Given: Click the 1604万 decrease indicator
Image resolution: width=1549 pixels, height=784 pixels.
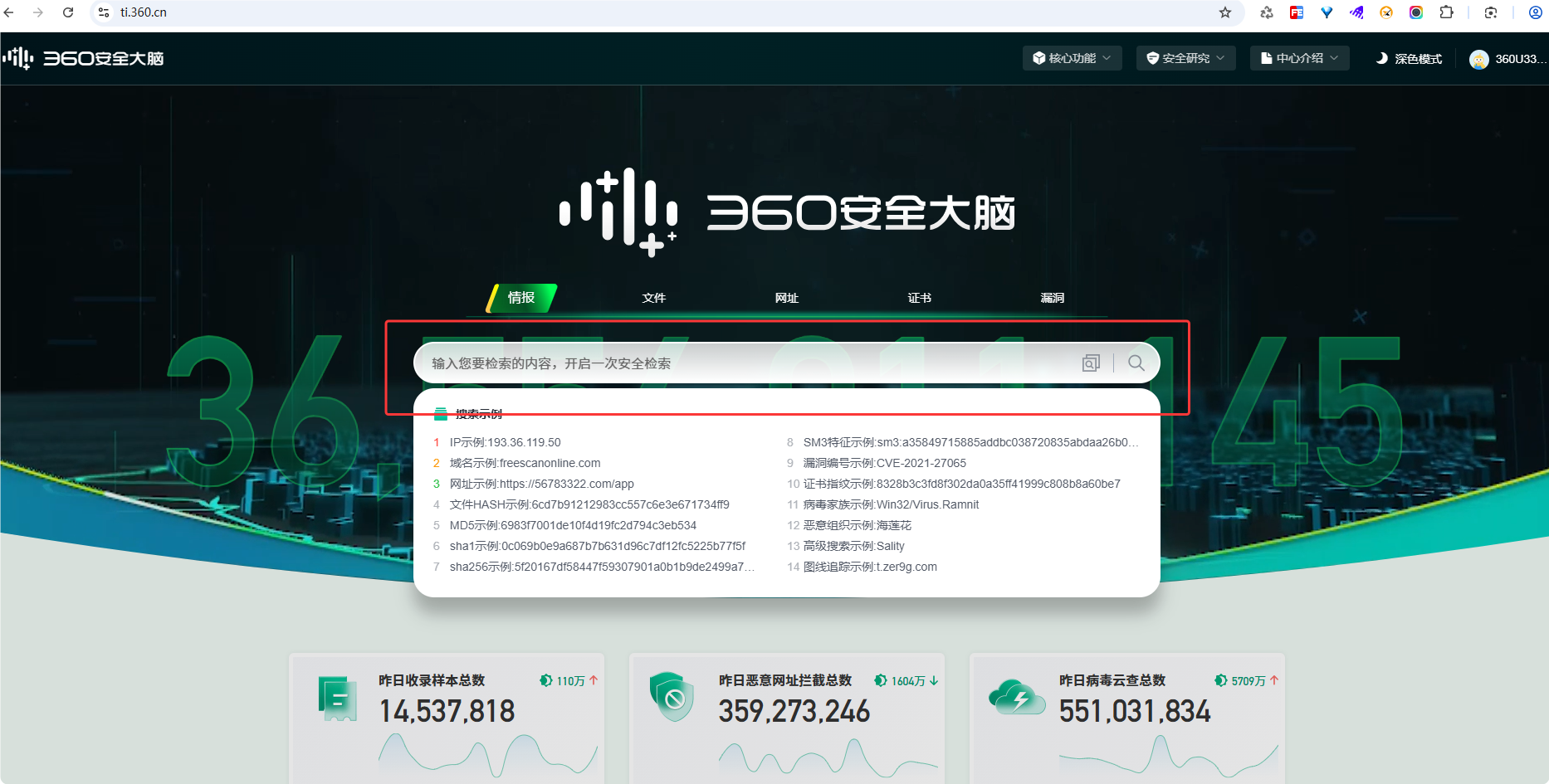Looking at the screenshot, I should (906, 680).
